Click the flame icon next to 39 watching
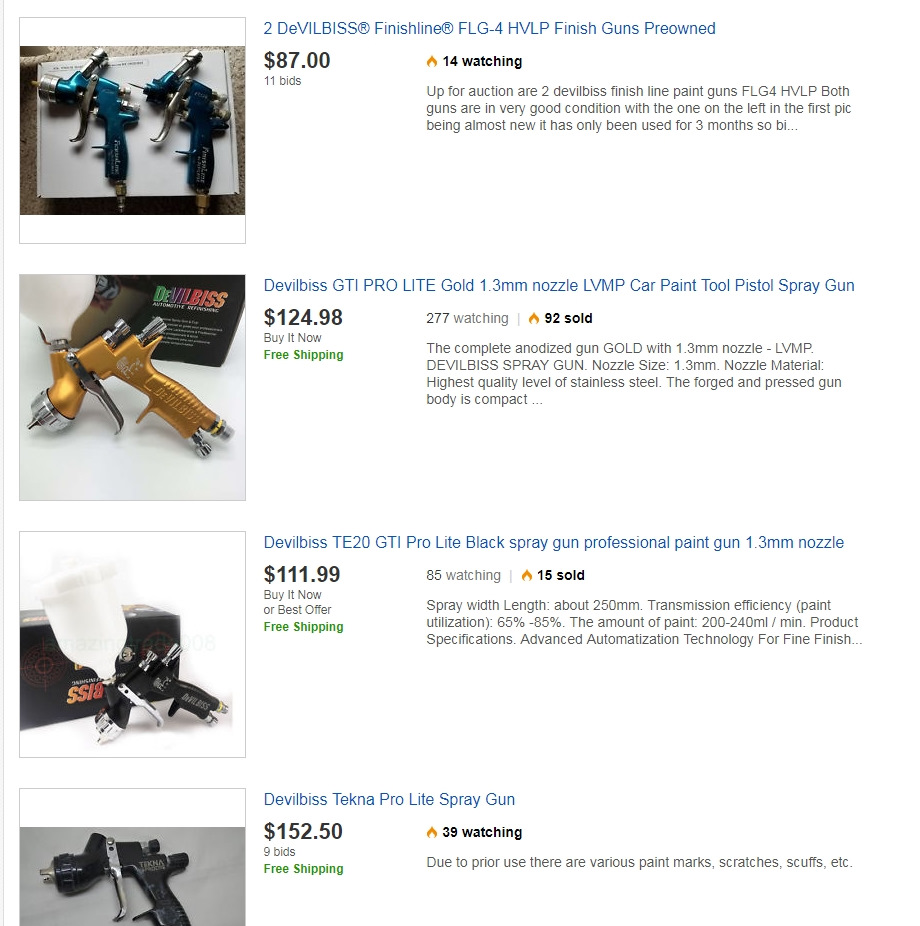The image size is (920, 926). click(x=432, y=832)
